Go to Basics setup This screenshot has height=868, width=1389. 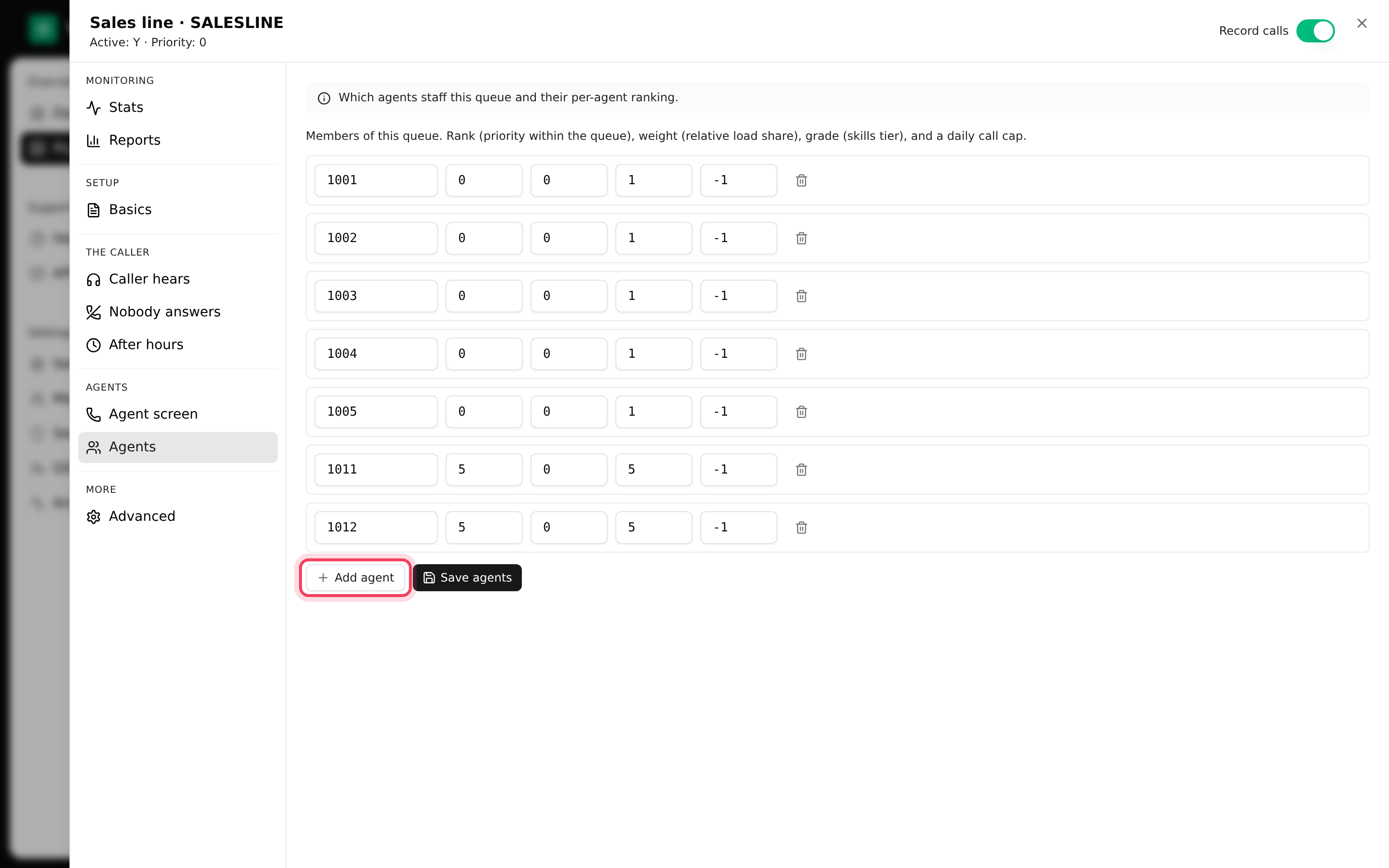tap(177, 210)
